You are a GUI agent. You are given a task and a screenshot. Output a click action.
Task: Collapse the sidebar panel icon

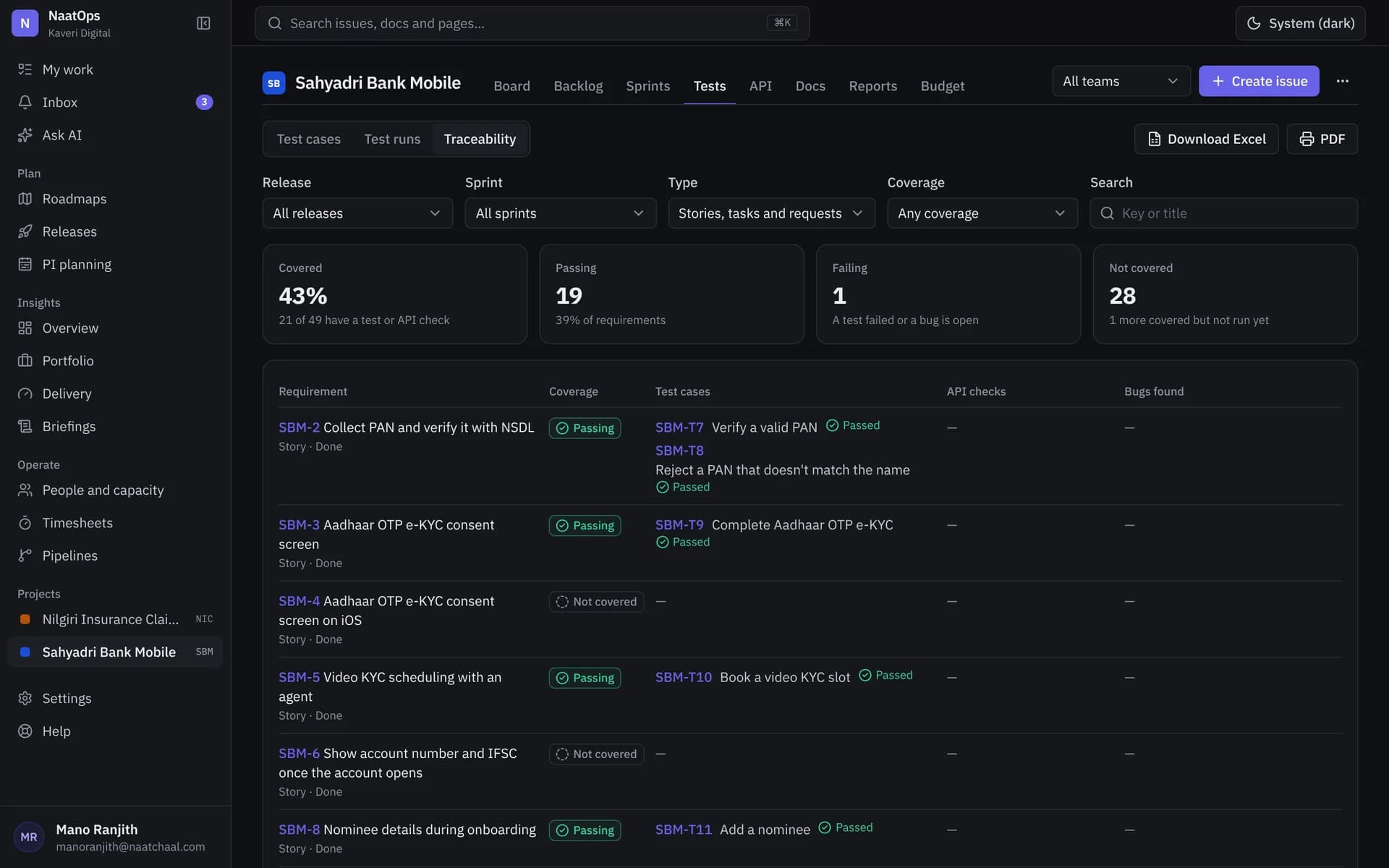203,23
